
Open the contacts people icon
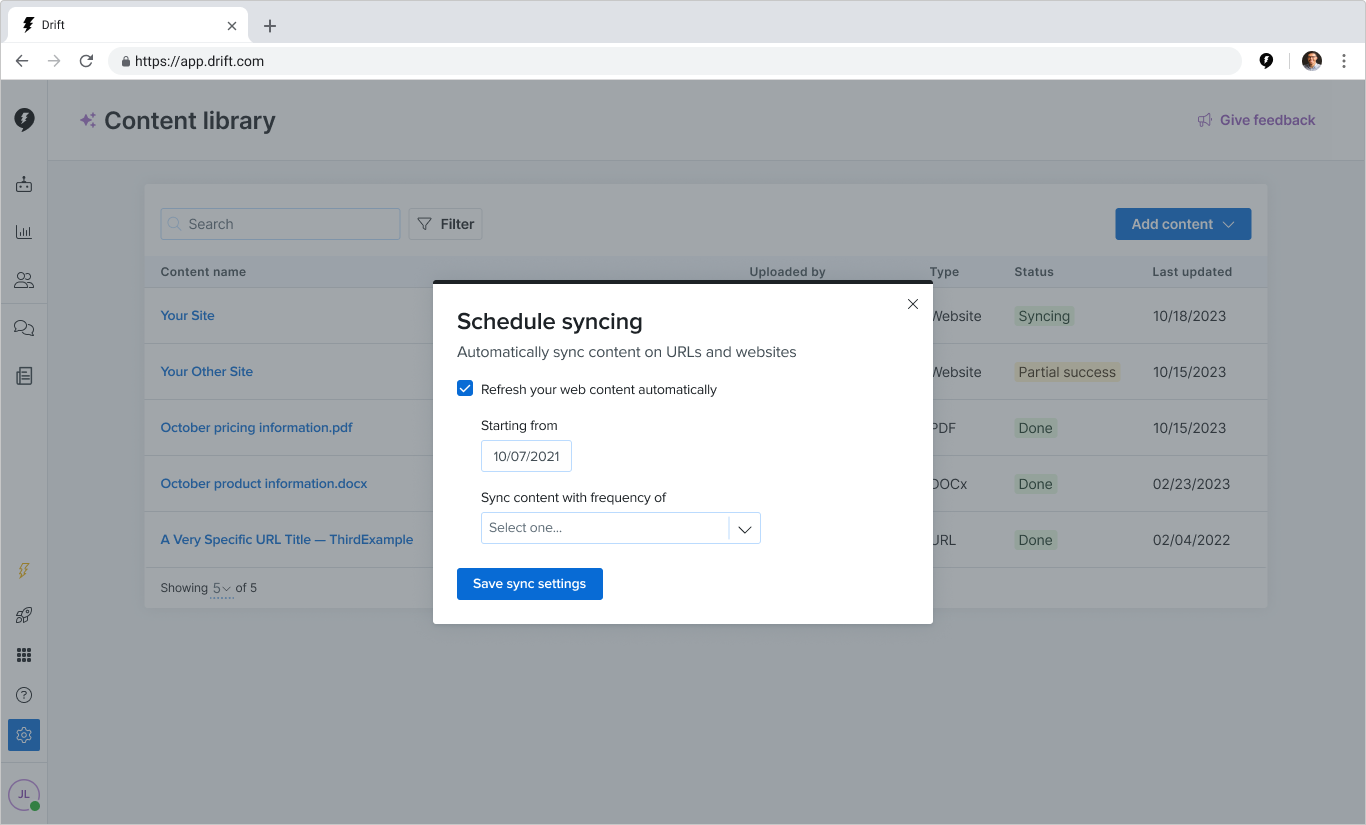pyautogui.click(x=24, y=280)
